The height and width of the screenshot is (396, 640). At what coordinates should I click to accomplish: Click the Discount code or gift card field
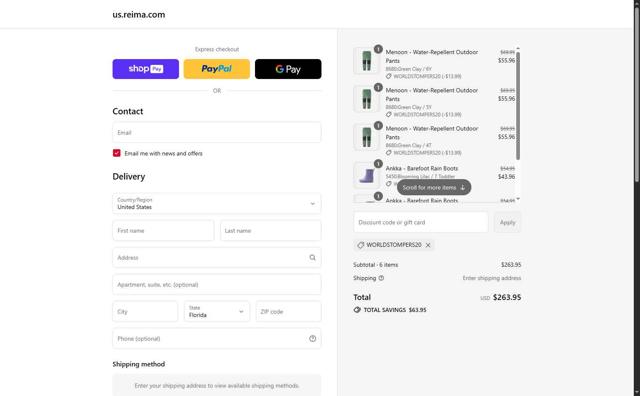[421, 222]
